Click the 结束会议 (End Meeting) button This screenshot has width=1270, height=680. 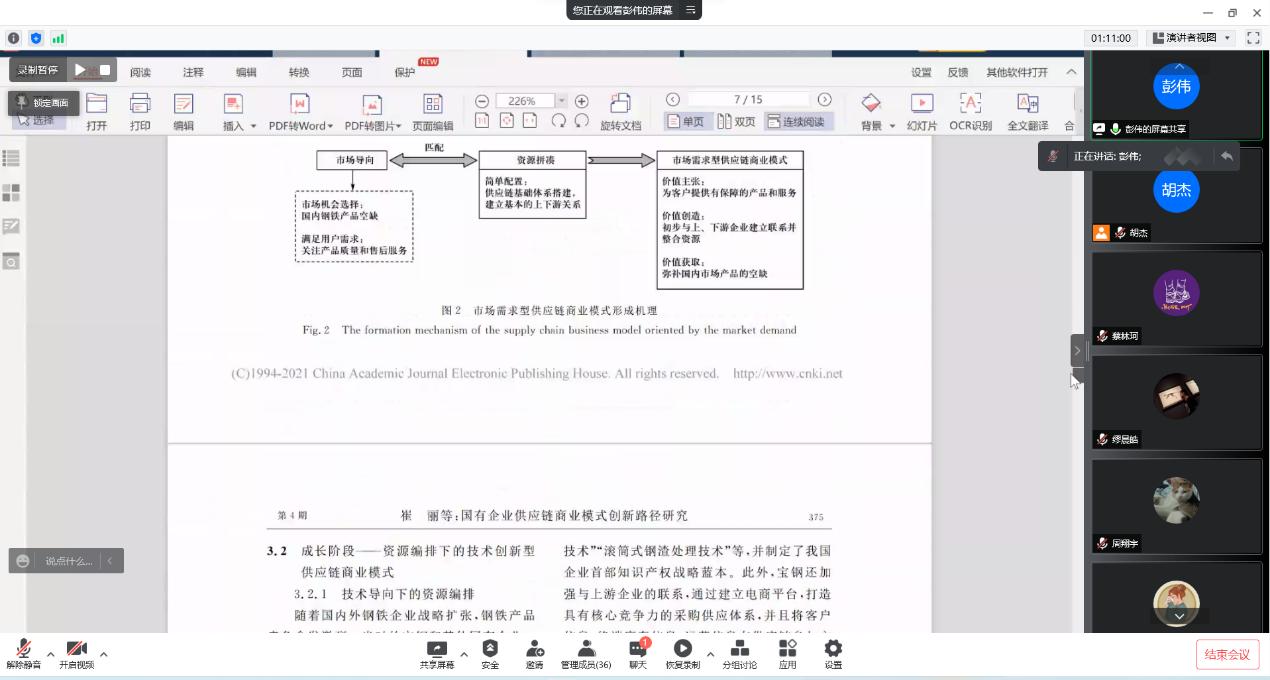(x=1226, y=654)
